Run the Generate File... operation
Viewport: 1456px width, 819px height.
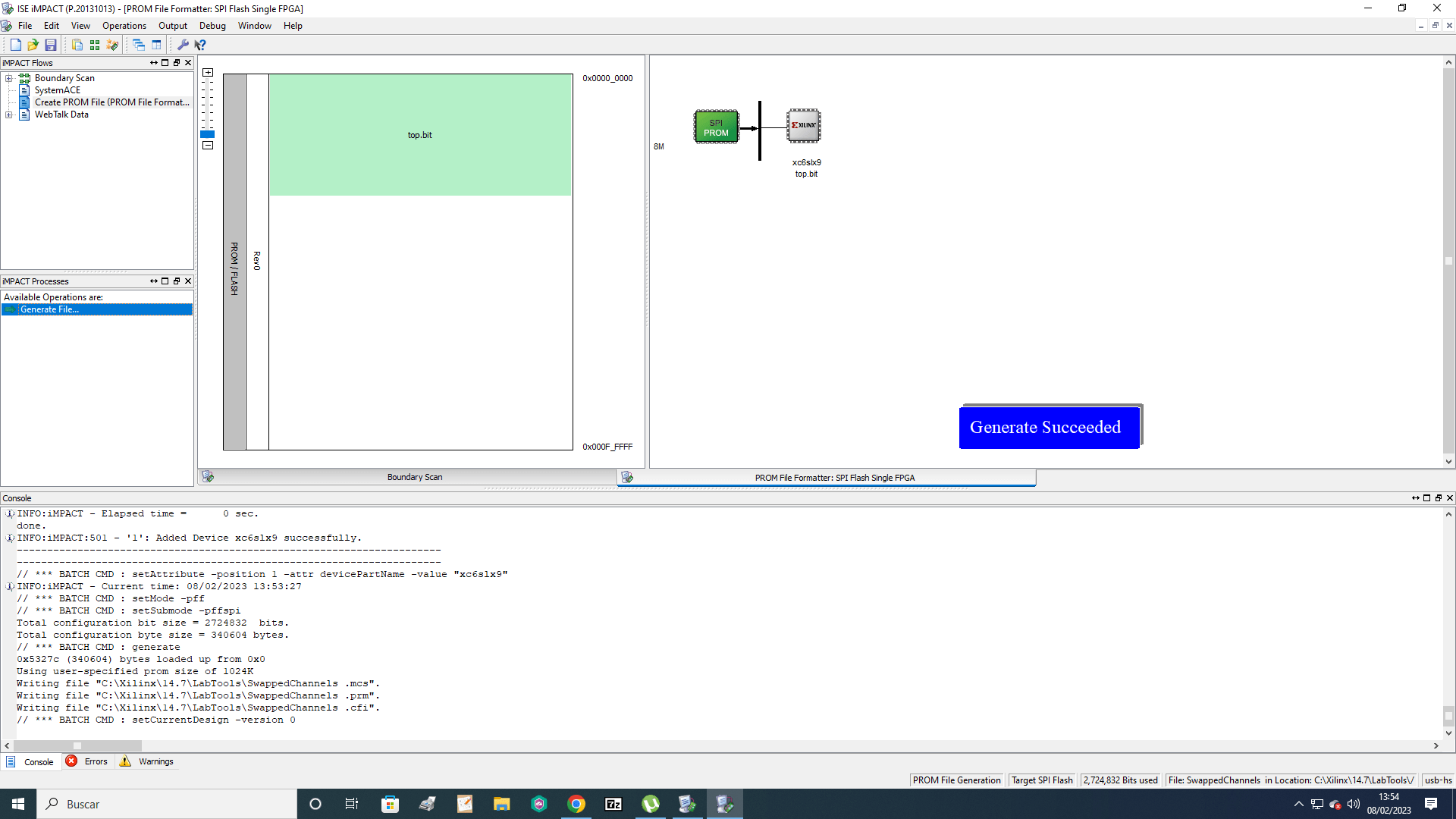tap(97, 309)
